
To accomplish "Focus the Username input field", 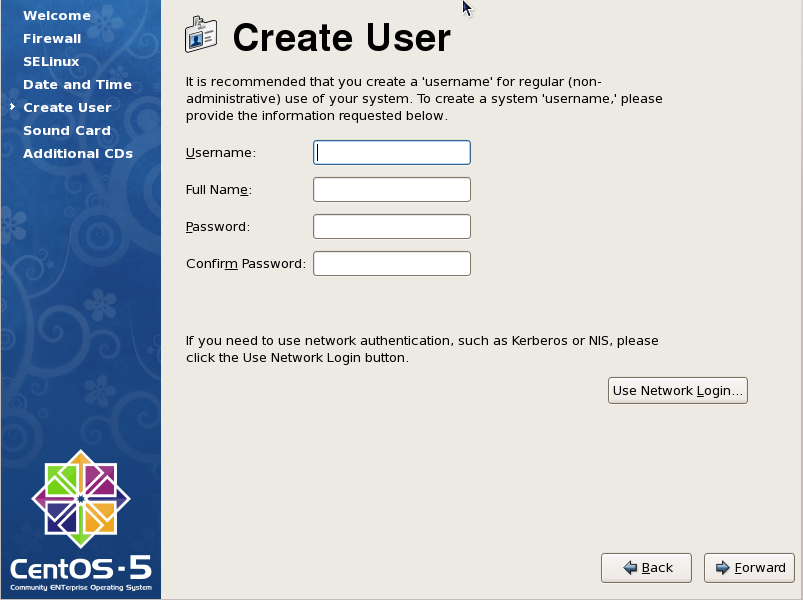I will coord(392,153).
